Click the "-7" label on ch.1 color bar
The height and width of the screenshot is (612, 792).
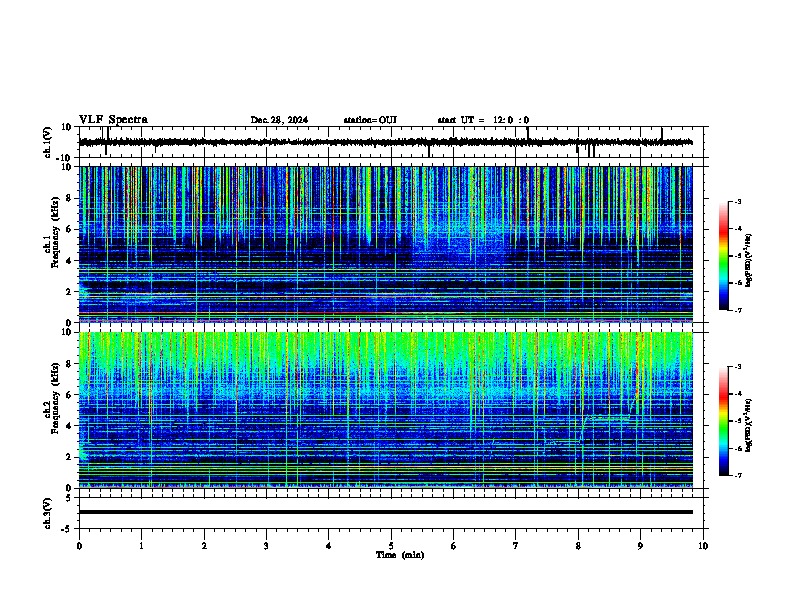click(x=737, y=310)
